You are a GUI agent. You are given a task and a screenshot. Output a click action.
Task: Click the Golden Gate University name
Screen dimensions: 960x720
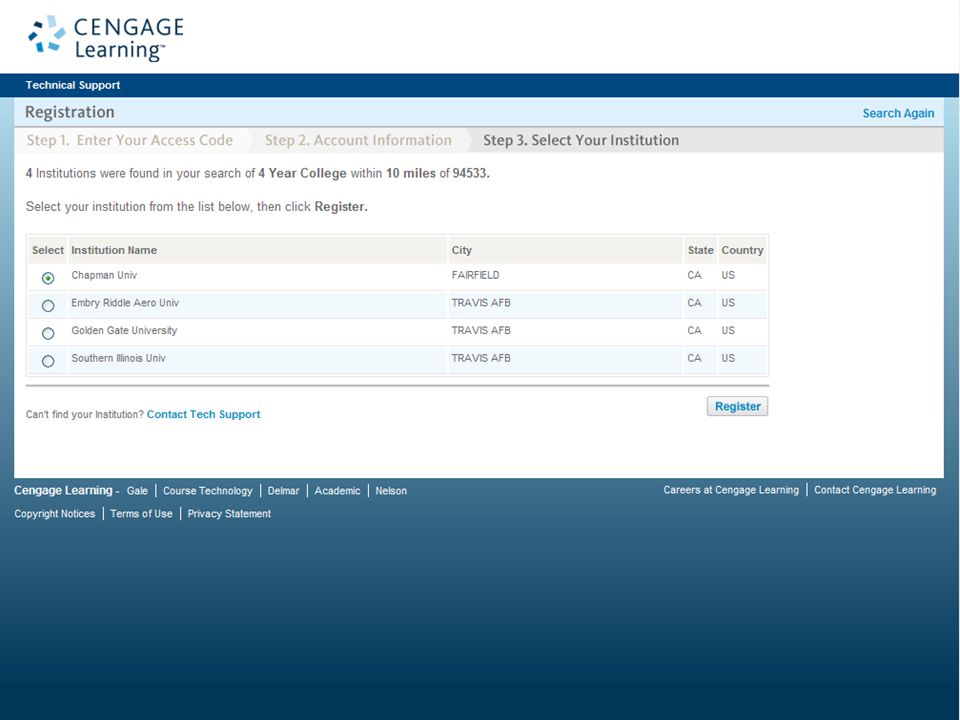tap(124, 331)
